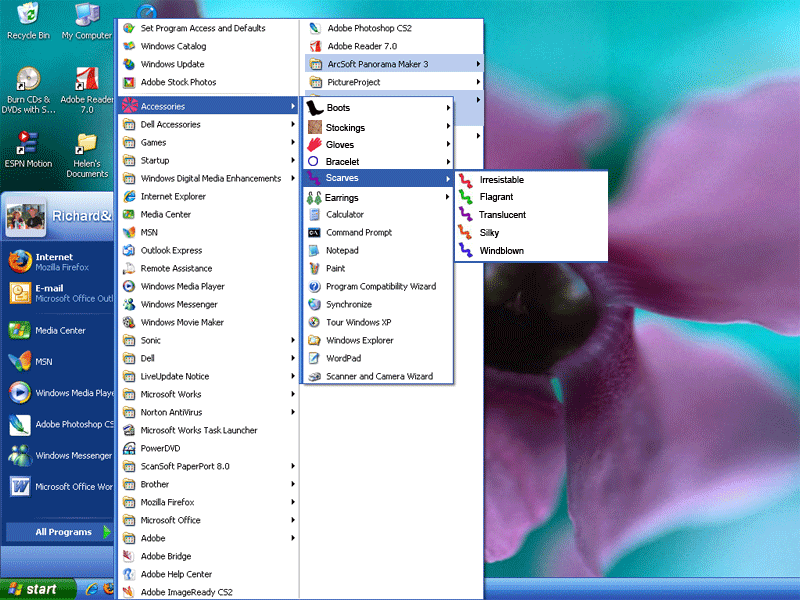Click the Calculator icon

click(314, 214)
